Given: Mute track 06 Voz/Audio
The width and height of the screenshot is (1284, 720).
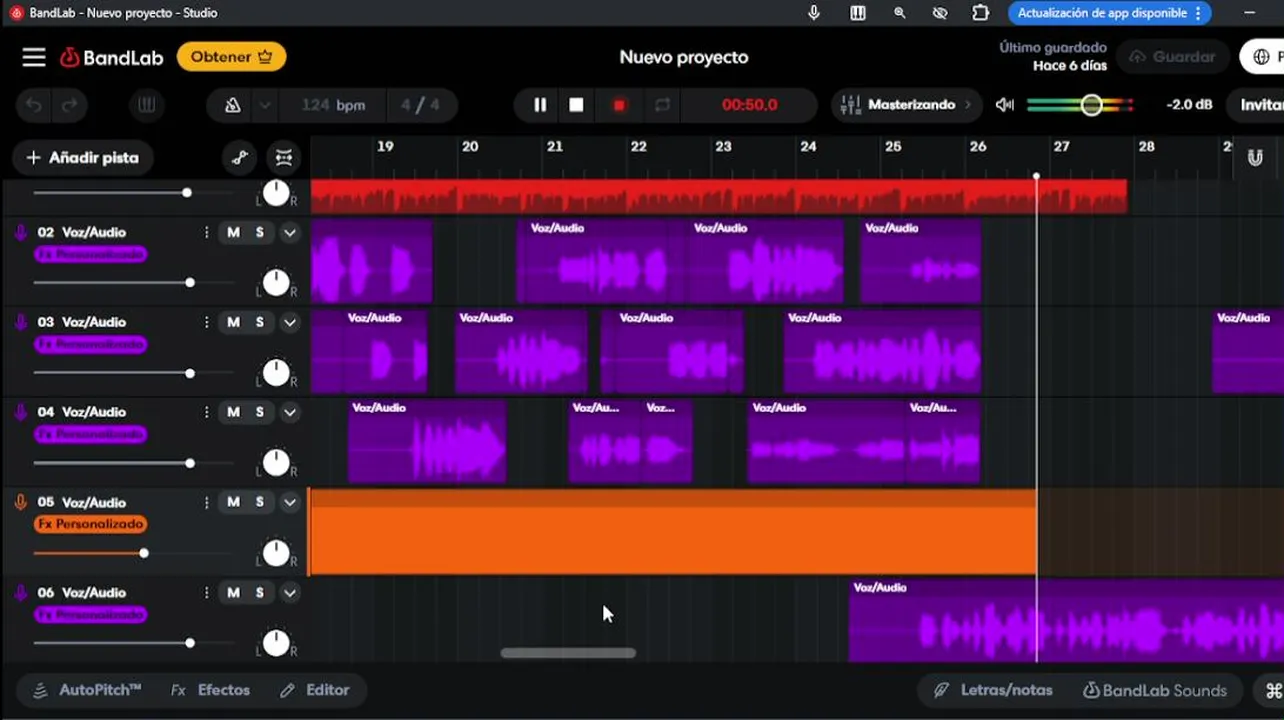Looking at the screenshot, I should tap(233, 592).
